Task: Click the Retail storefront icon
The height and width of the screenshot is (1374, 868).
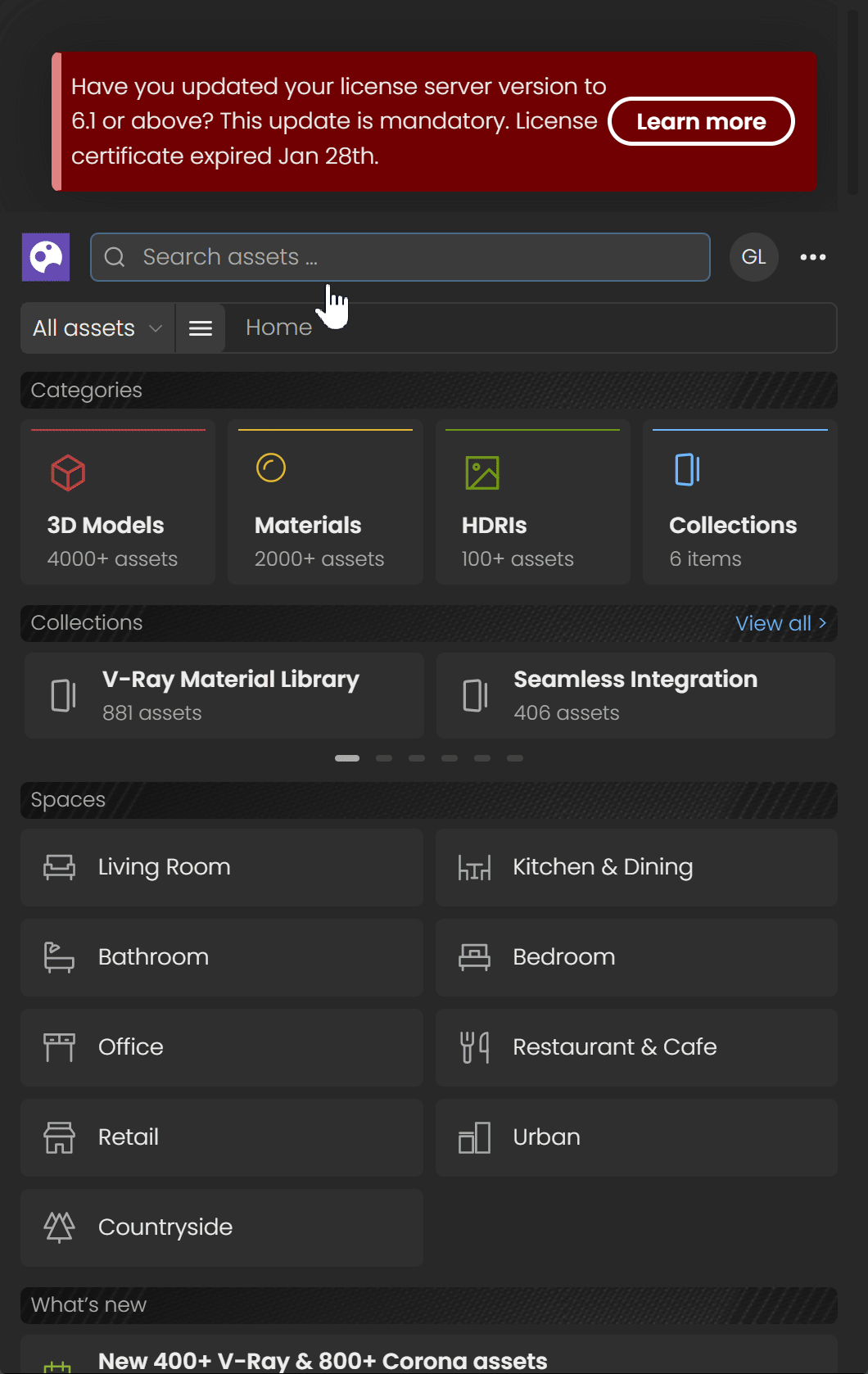Action: [x=59, y=1137]
